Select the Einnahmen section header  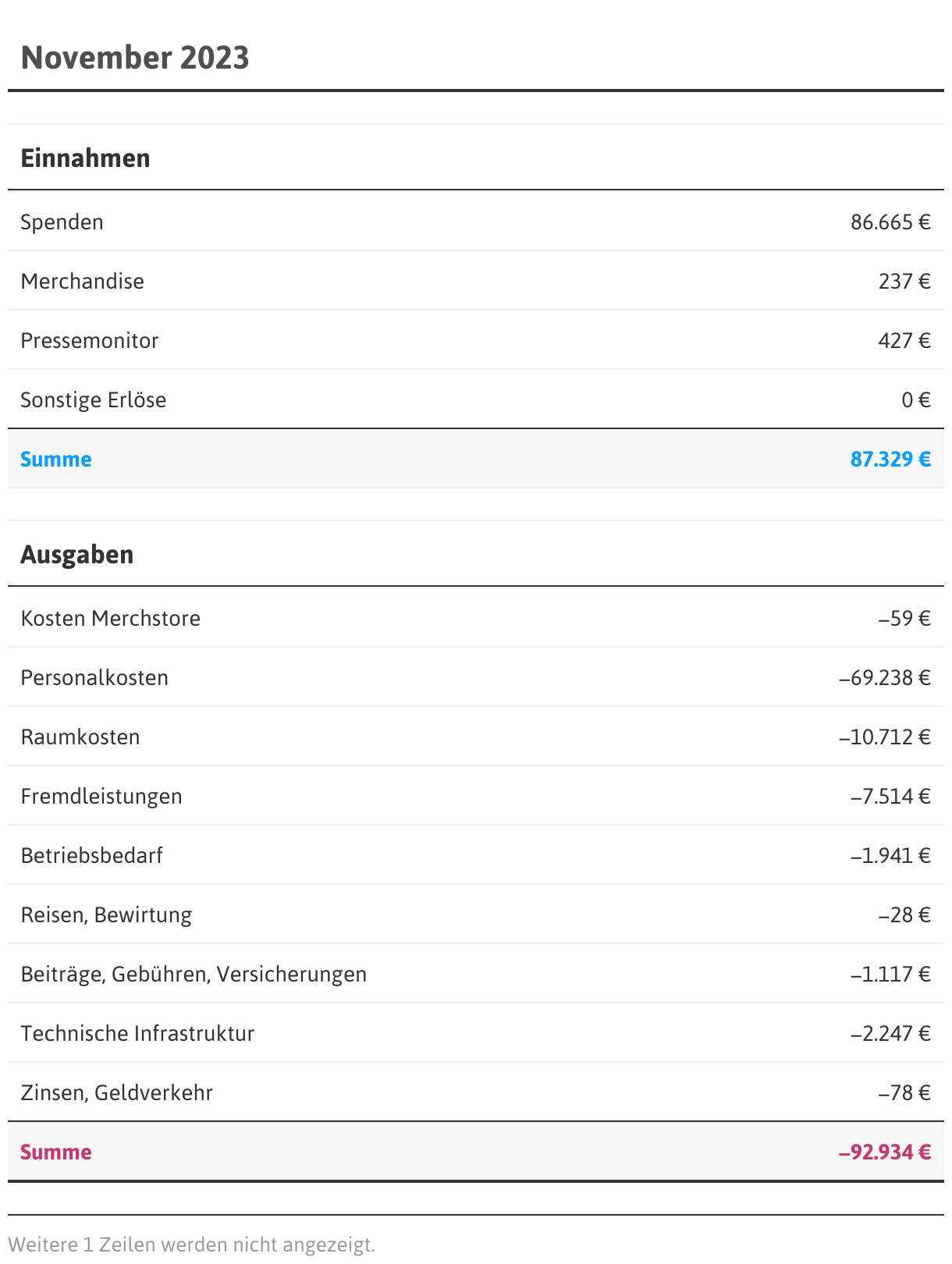point(85,158)
